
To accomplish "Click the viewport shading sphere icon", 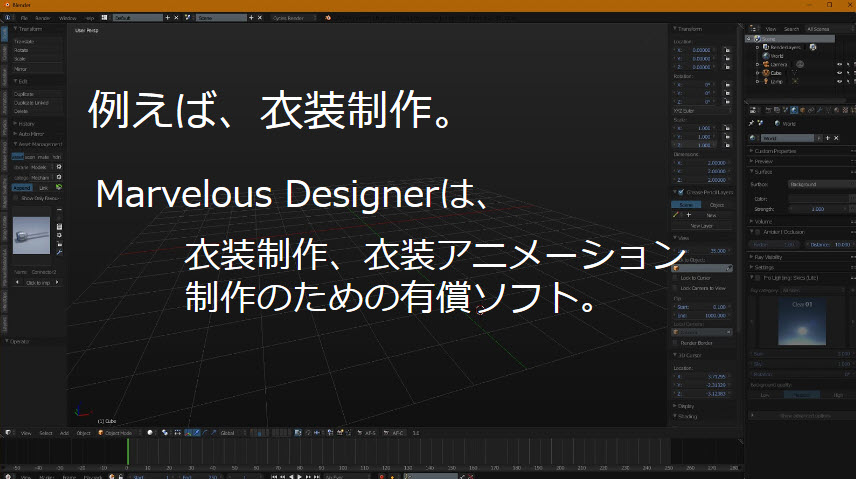I will click(149, 432).
